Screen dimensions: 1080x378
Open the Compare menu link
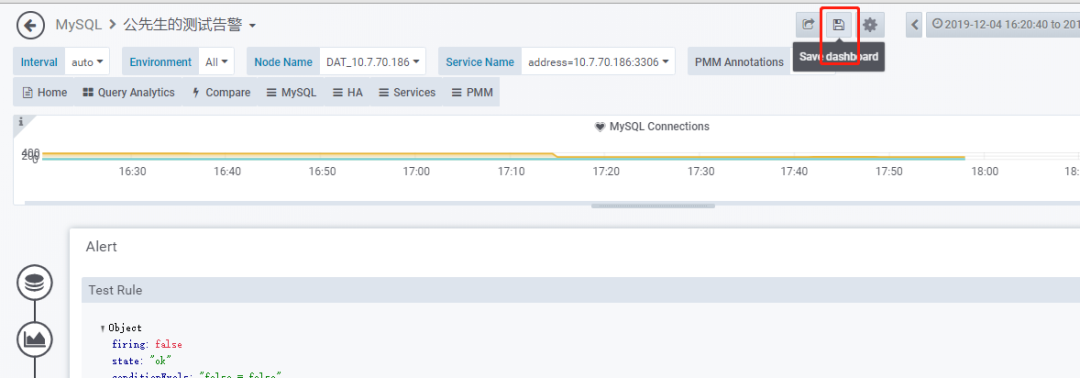coord(221,92)
